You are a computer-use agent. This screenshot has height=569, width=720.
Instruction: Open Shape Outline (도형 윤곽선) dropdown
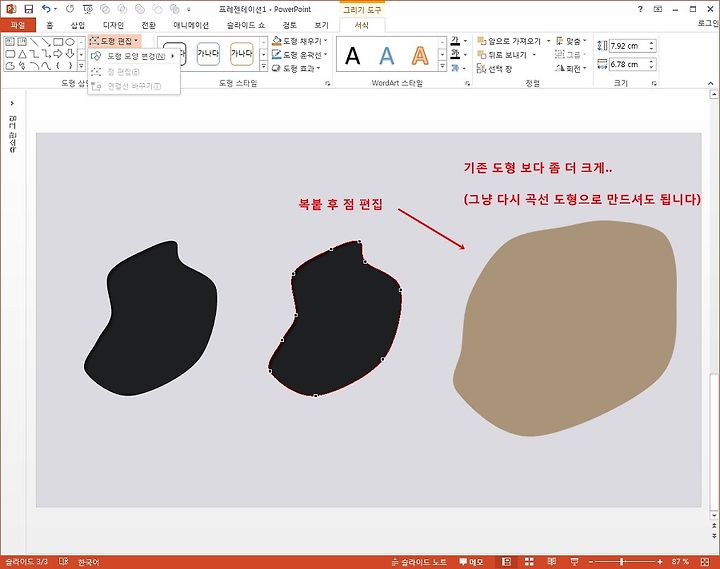click(x=300, y=55)
